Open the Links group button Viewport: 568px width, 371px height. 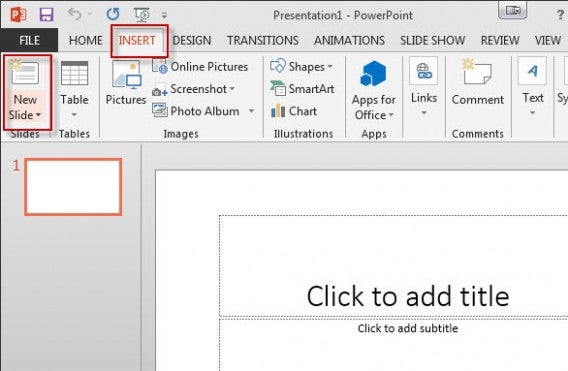pos(424,87)
